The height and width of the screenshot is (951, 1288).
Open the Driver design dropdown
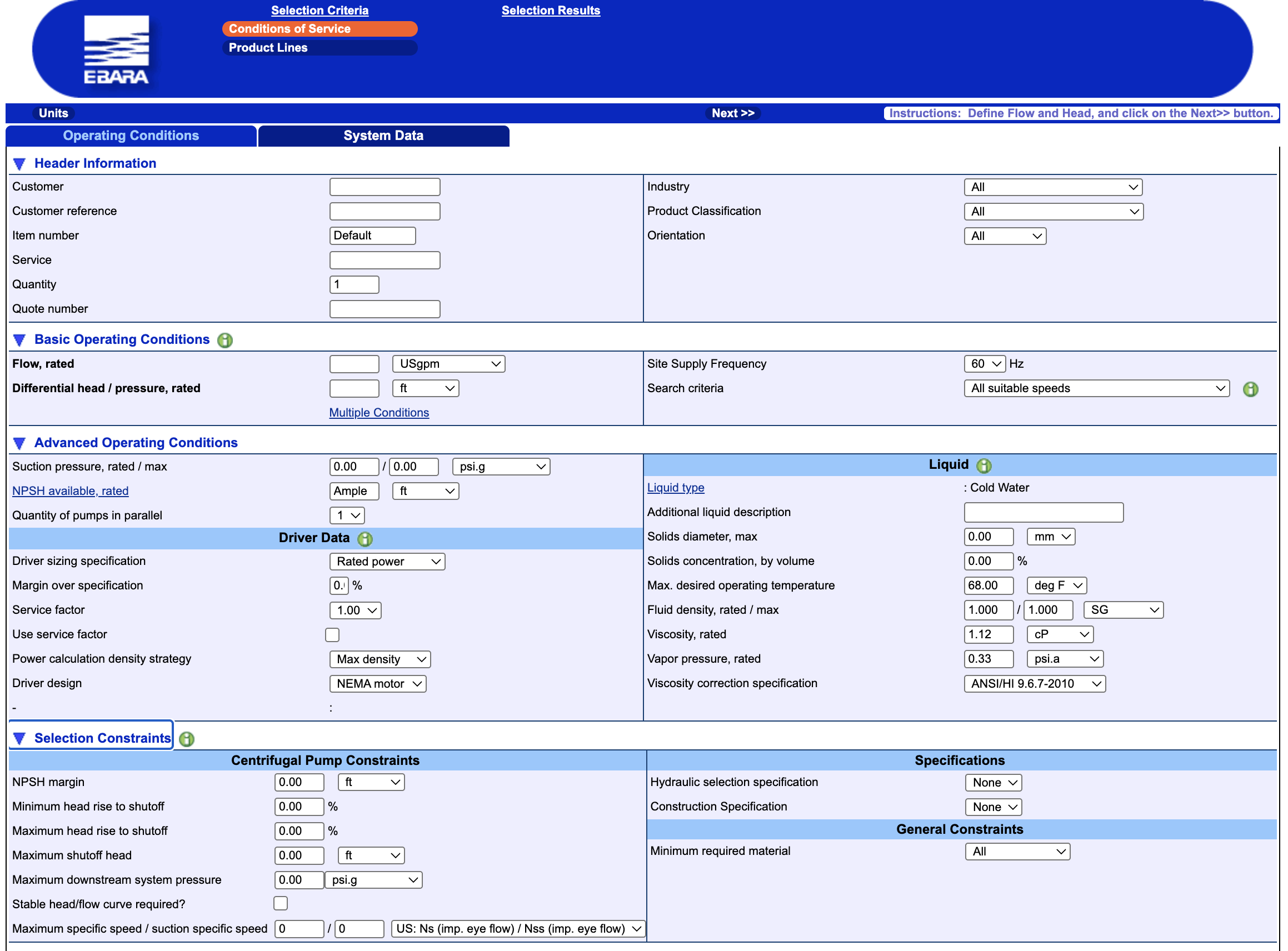click(x=378, y=684)
